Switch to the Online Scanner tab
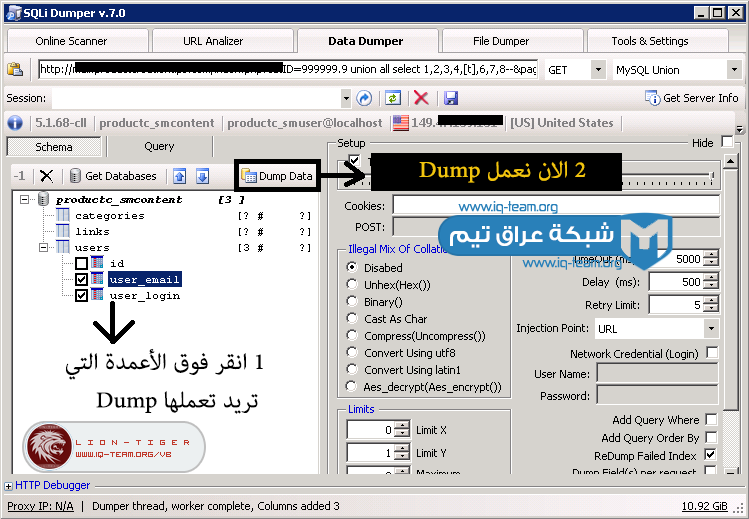Screen dimensions: 749x519 coord(78,41)
